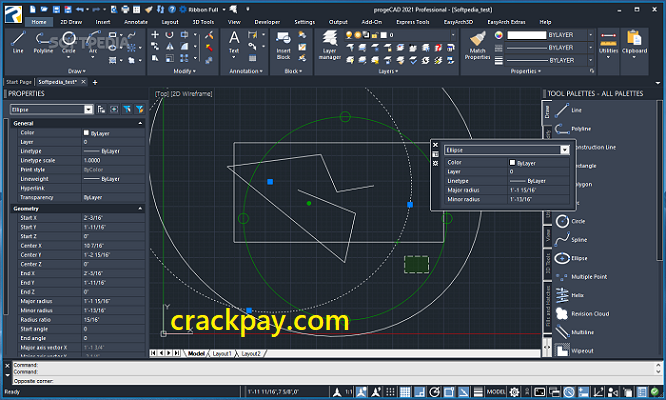Image resolution: width=666 pixels, height=400 pixels.
Task: Open the Ribbon Full workspace dropdown
Action: point(224,9)
